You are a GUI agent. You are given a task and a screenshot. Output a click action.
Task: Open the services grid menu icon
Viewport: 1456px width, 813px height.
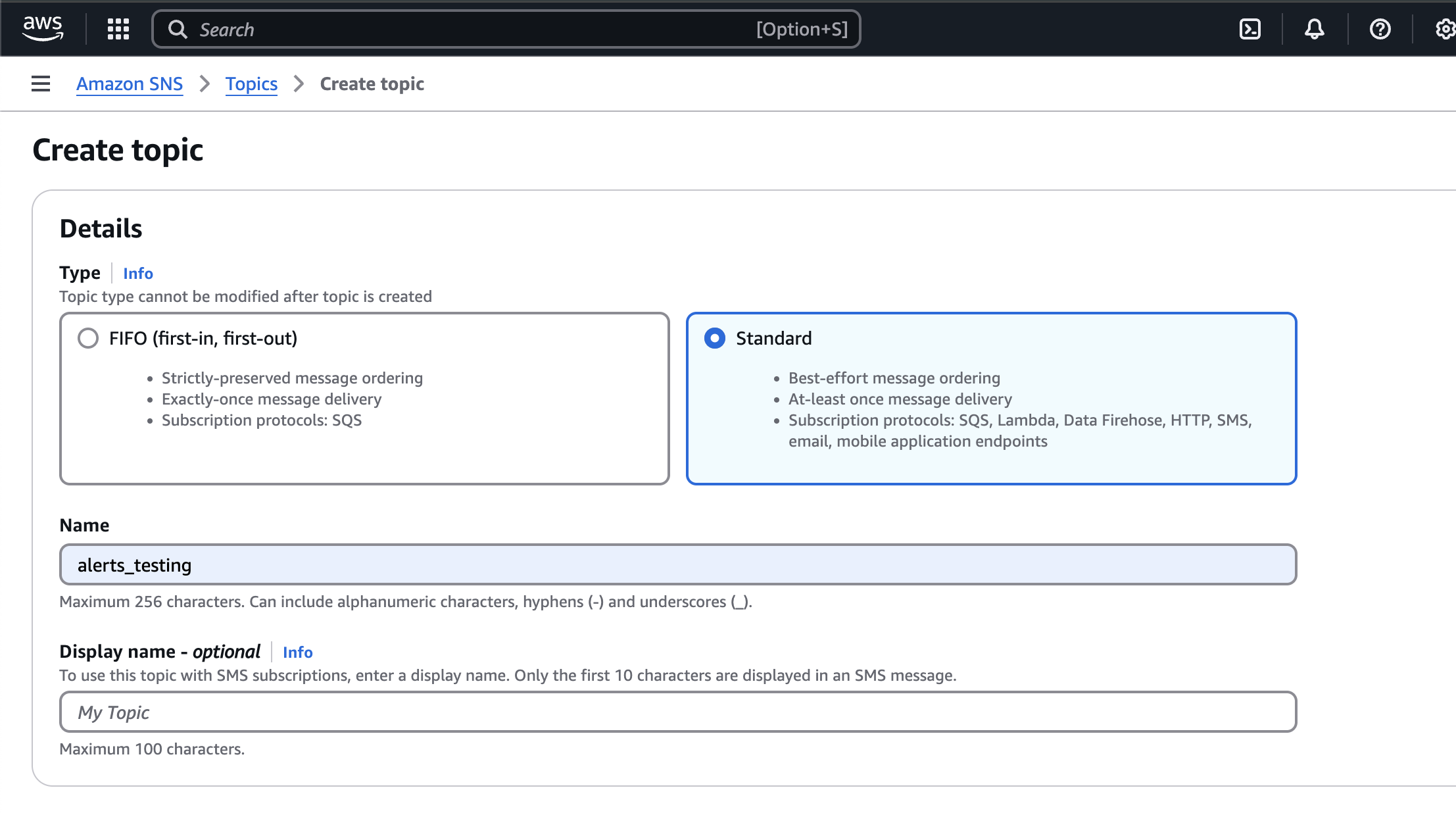click(118, 29)
